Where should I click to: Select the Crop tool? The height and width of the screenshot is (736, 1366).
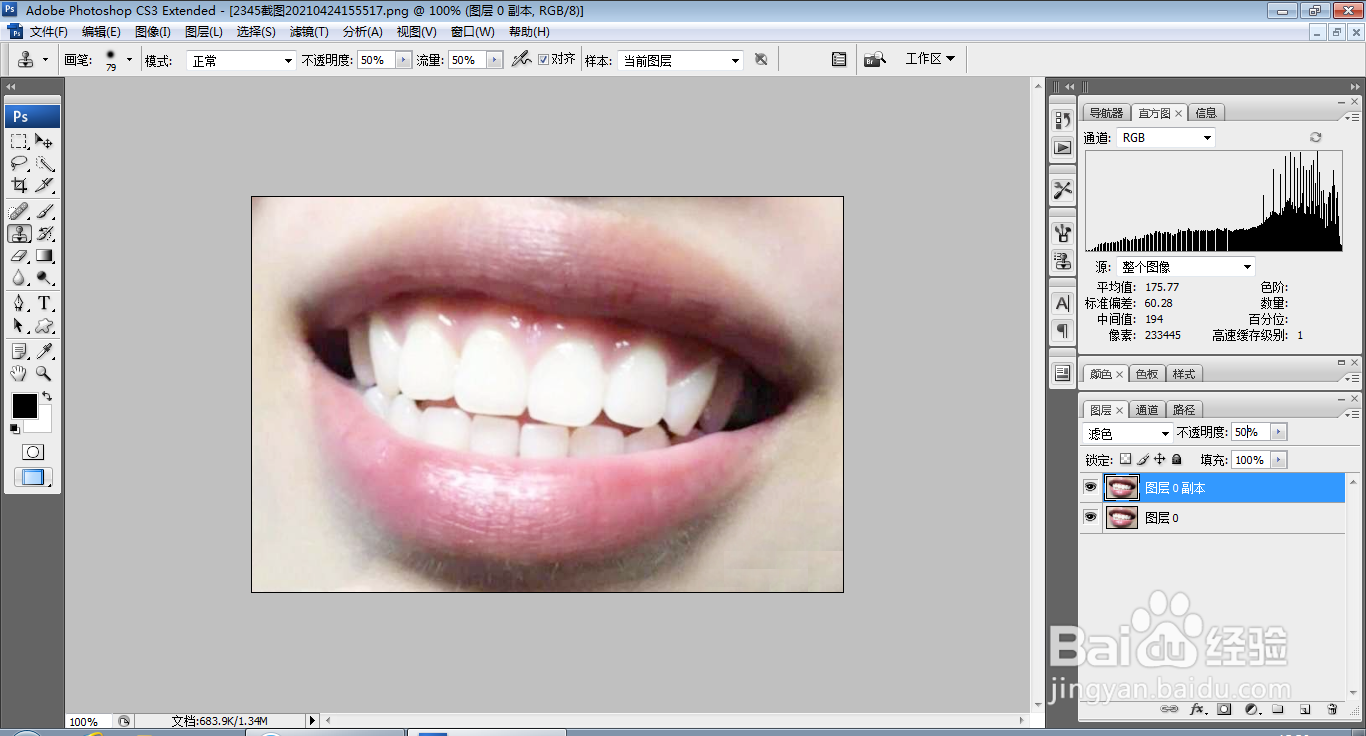(x=19, y=185)
